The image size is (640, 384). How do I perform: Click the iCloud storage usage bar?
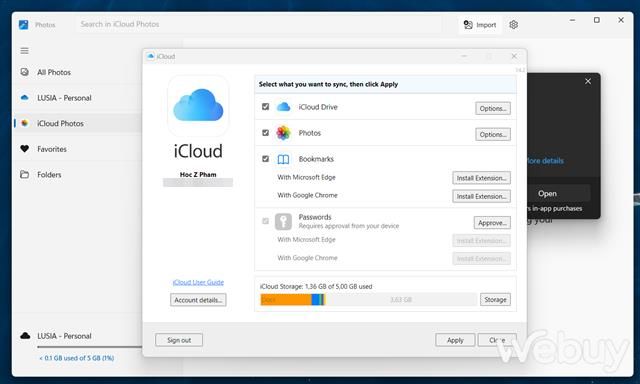coord(368,300)
